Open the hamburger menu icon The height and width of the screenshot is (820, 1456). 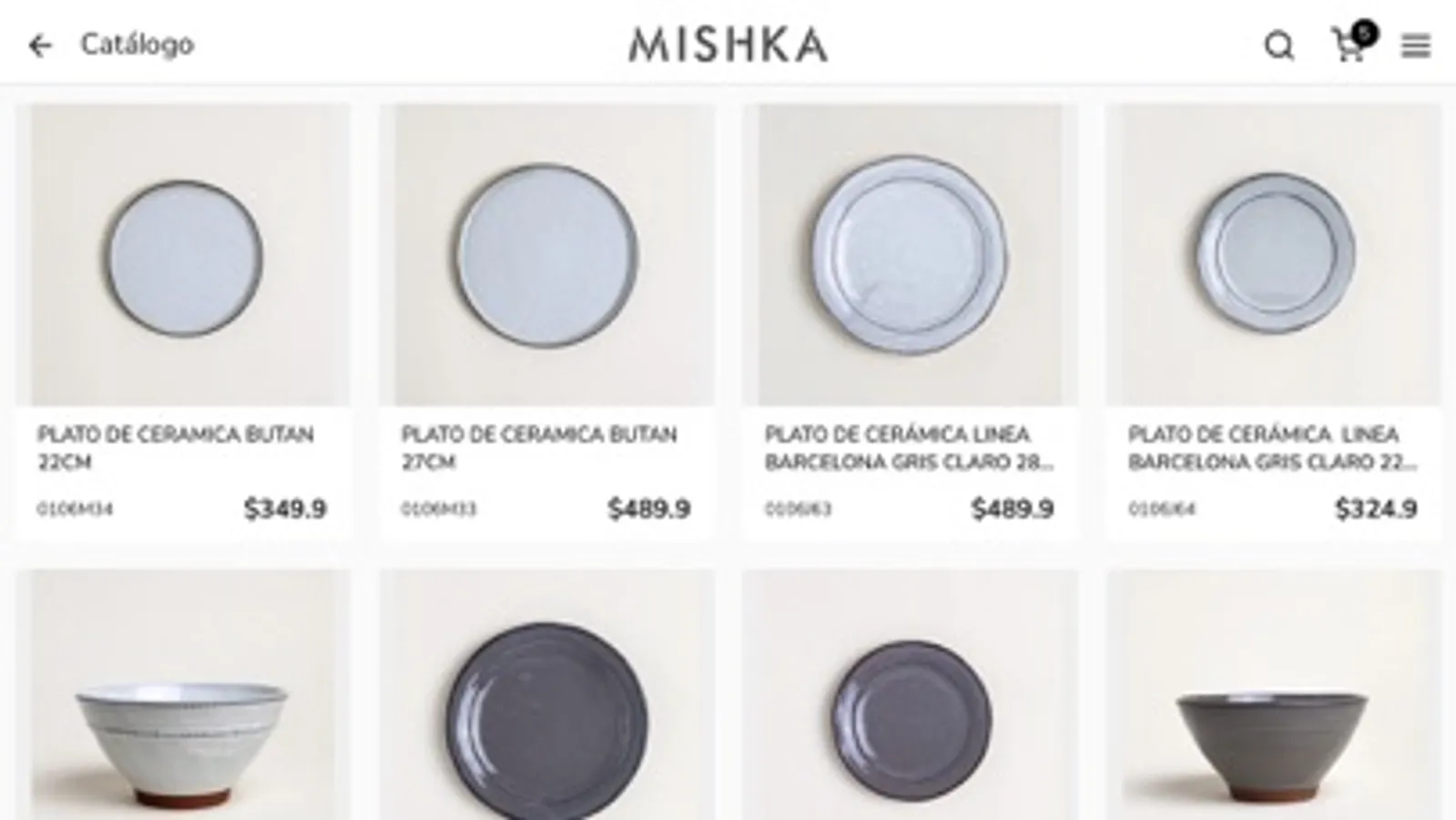[1416, 46]
